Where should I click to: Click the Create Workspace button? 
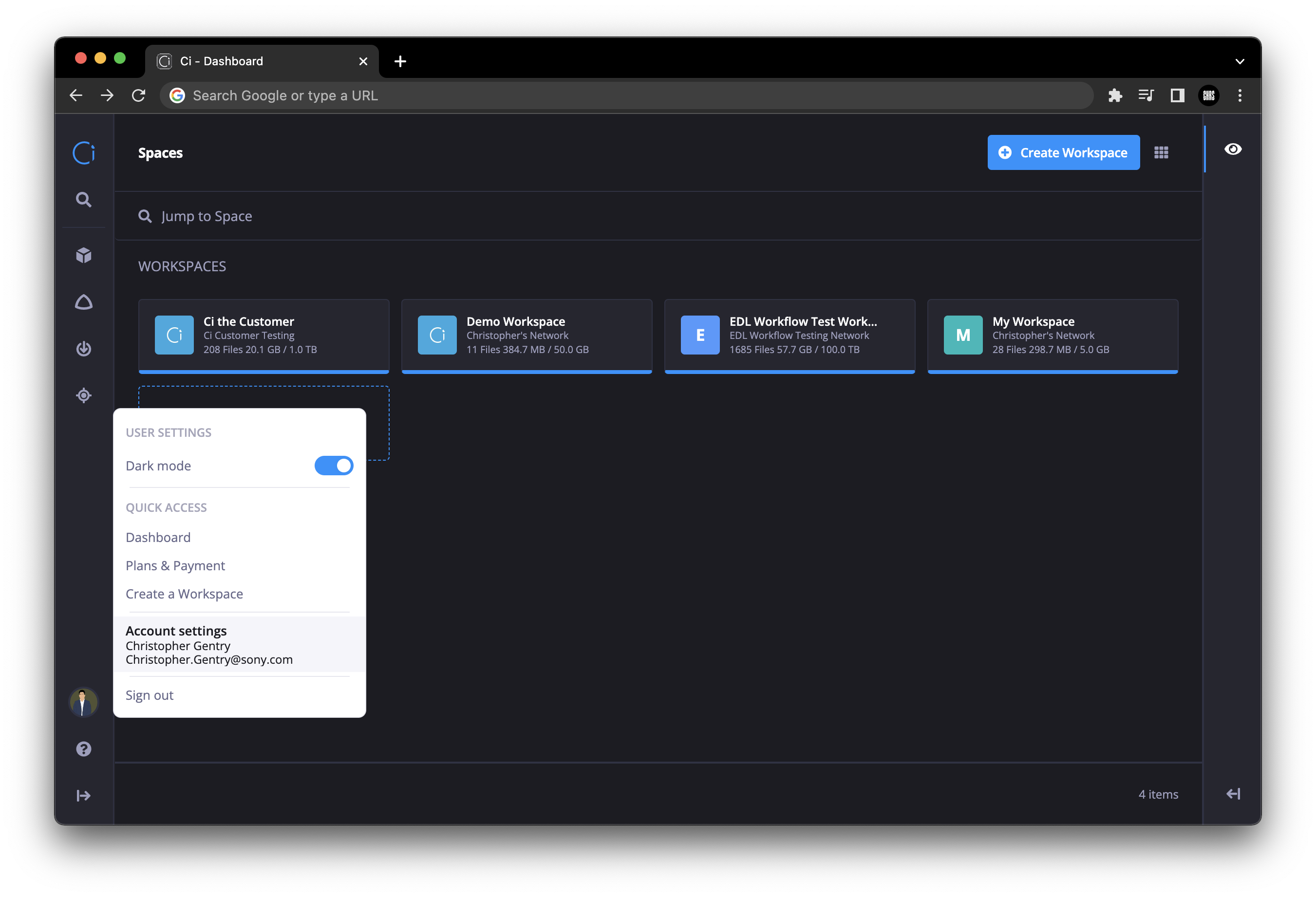(1063, 152)
